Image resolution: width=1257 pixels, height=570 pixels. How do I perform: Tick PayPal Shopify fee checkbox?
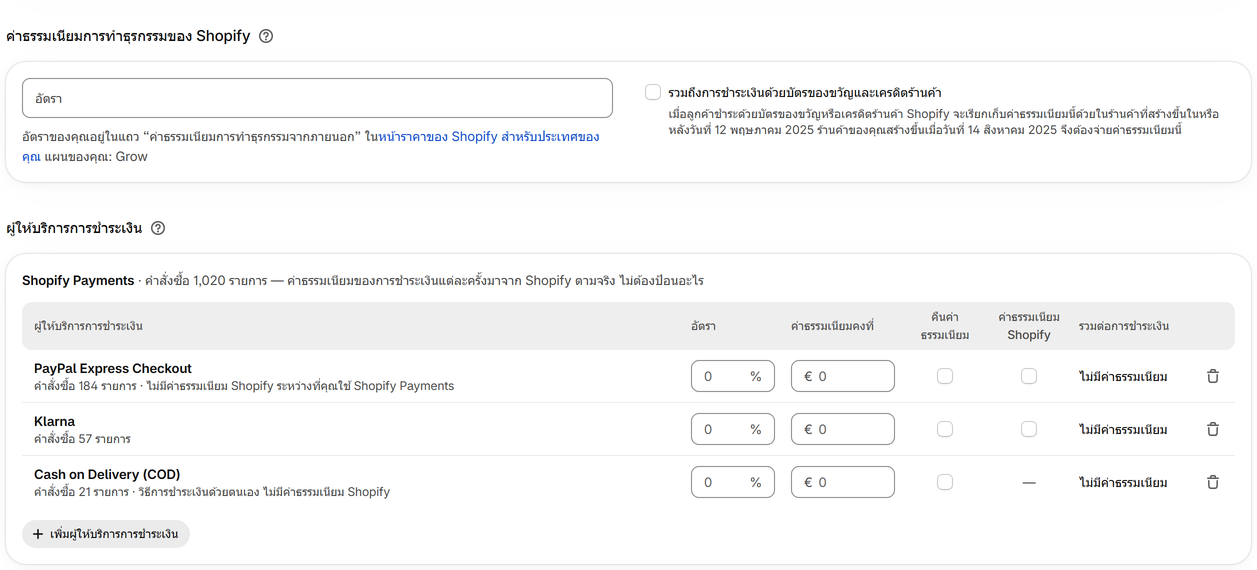pyautogui.click(x=1029, y=376)
